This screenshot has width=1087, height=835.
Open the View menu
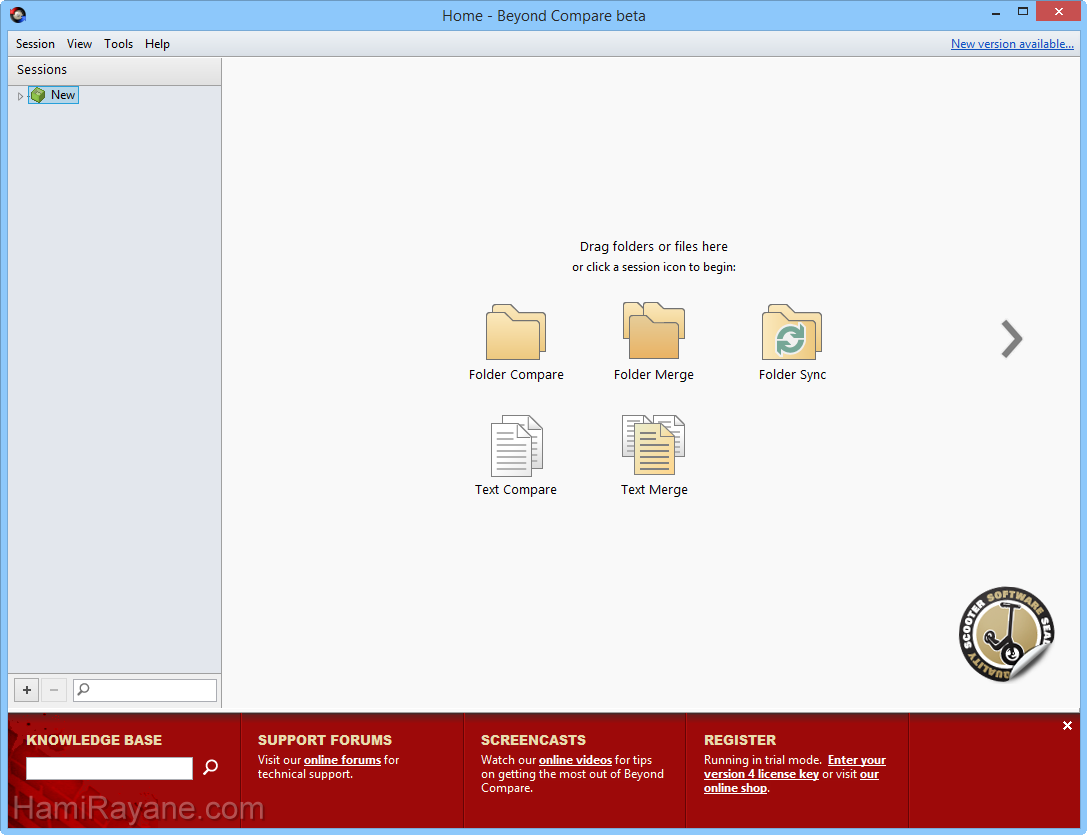click(x=79, y=44)
